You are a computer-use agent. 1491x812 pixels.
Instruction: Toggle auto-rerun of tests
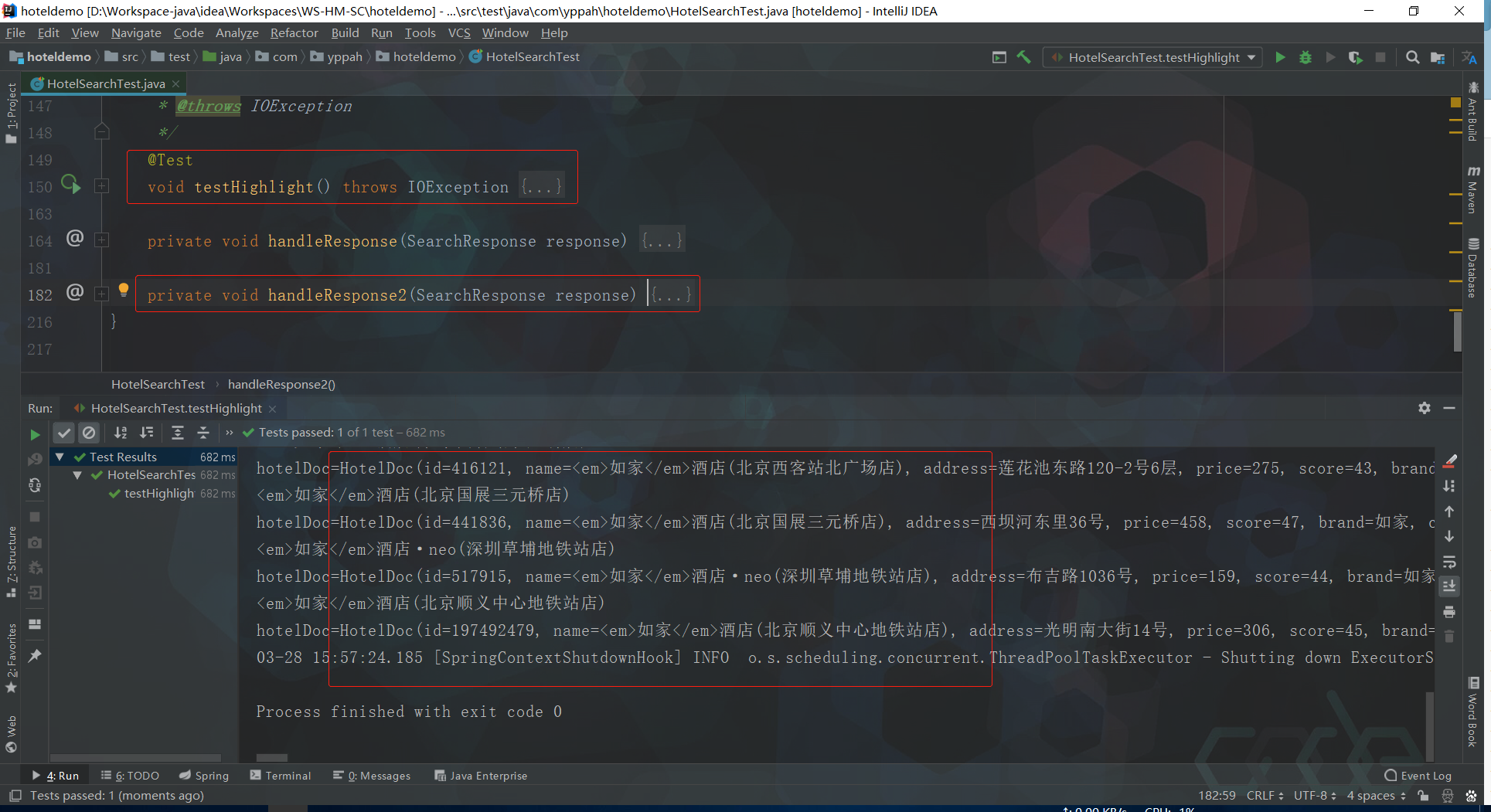(x=35, y=485)
